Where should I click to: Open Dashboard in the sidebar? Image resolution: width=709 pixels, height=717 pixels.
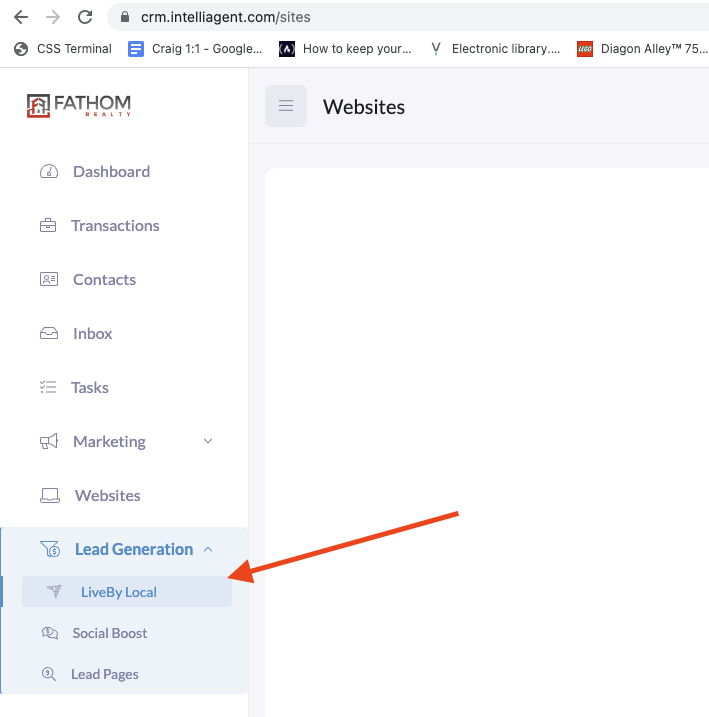tap(112, 171)
